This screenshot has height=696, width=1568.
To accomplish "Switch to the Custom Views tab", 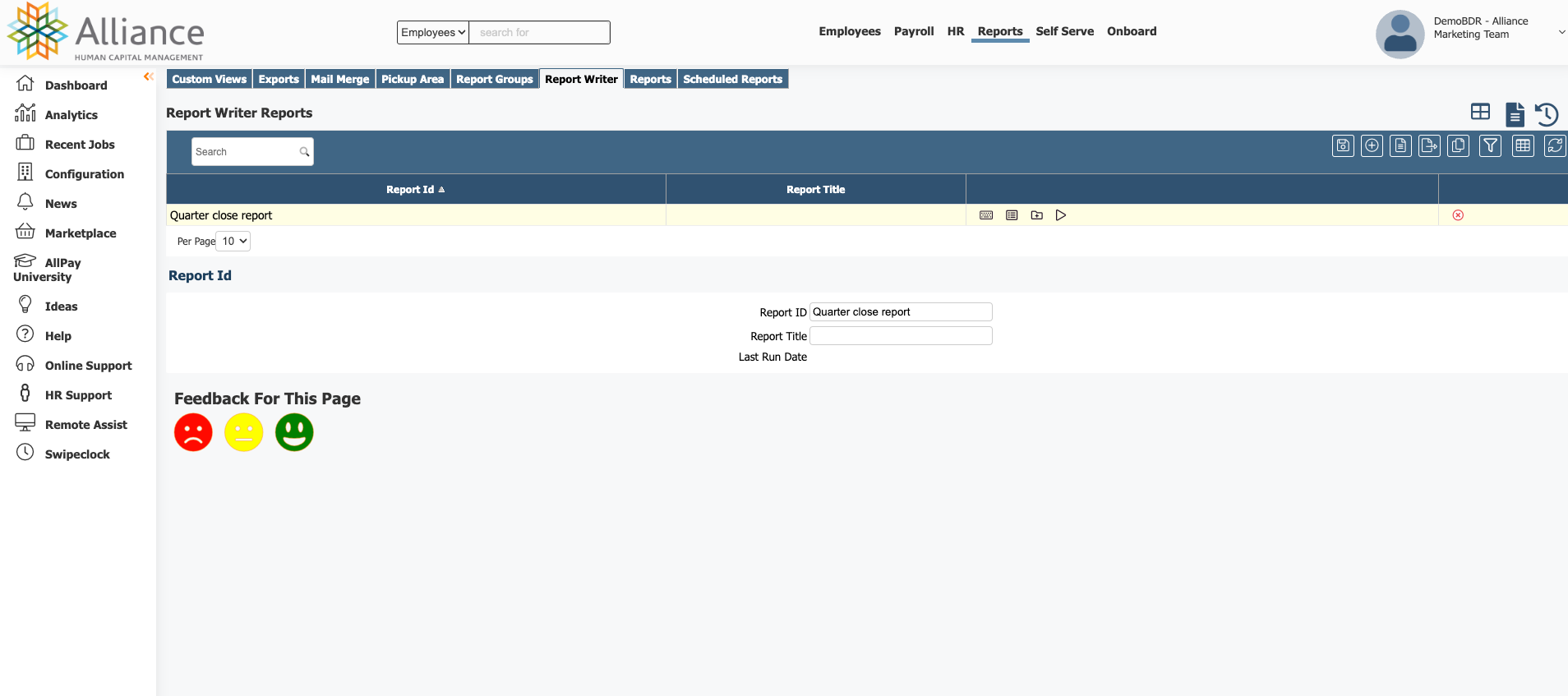I will [x=210, y=79].
